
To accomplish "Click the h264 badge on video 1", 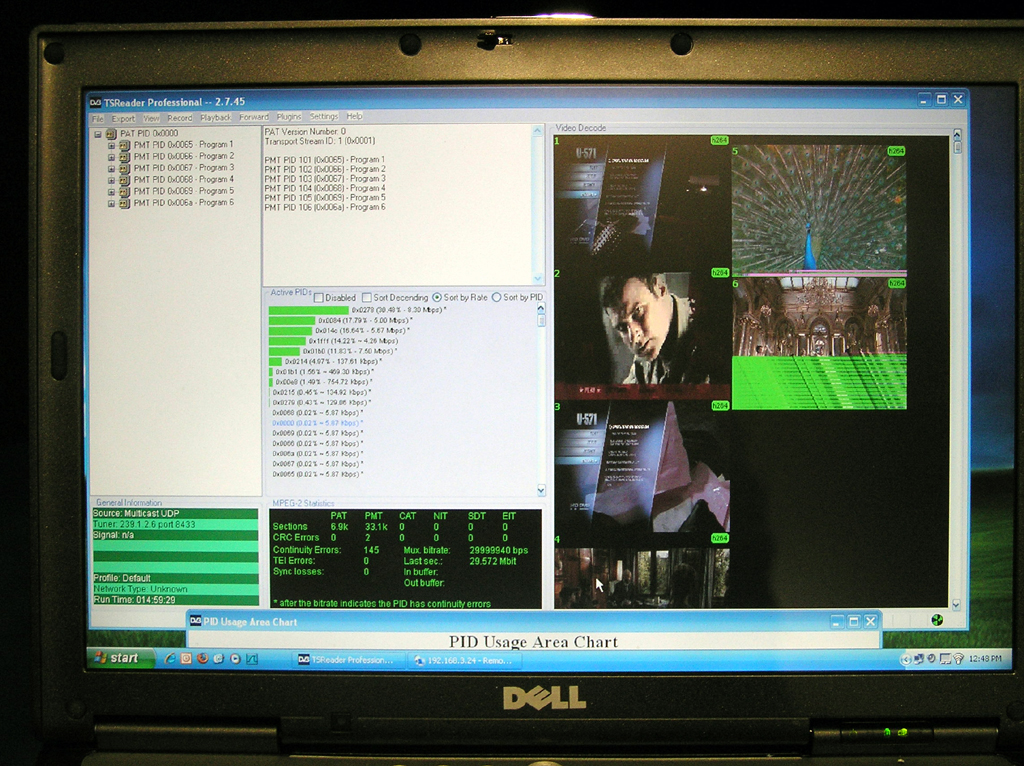I will tap(719, 140).
